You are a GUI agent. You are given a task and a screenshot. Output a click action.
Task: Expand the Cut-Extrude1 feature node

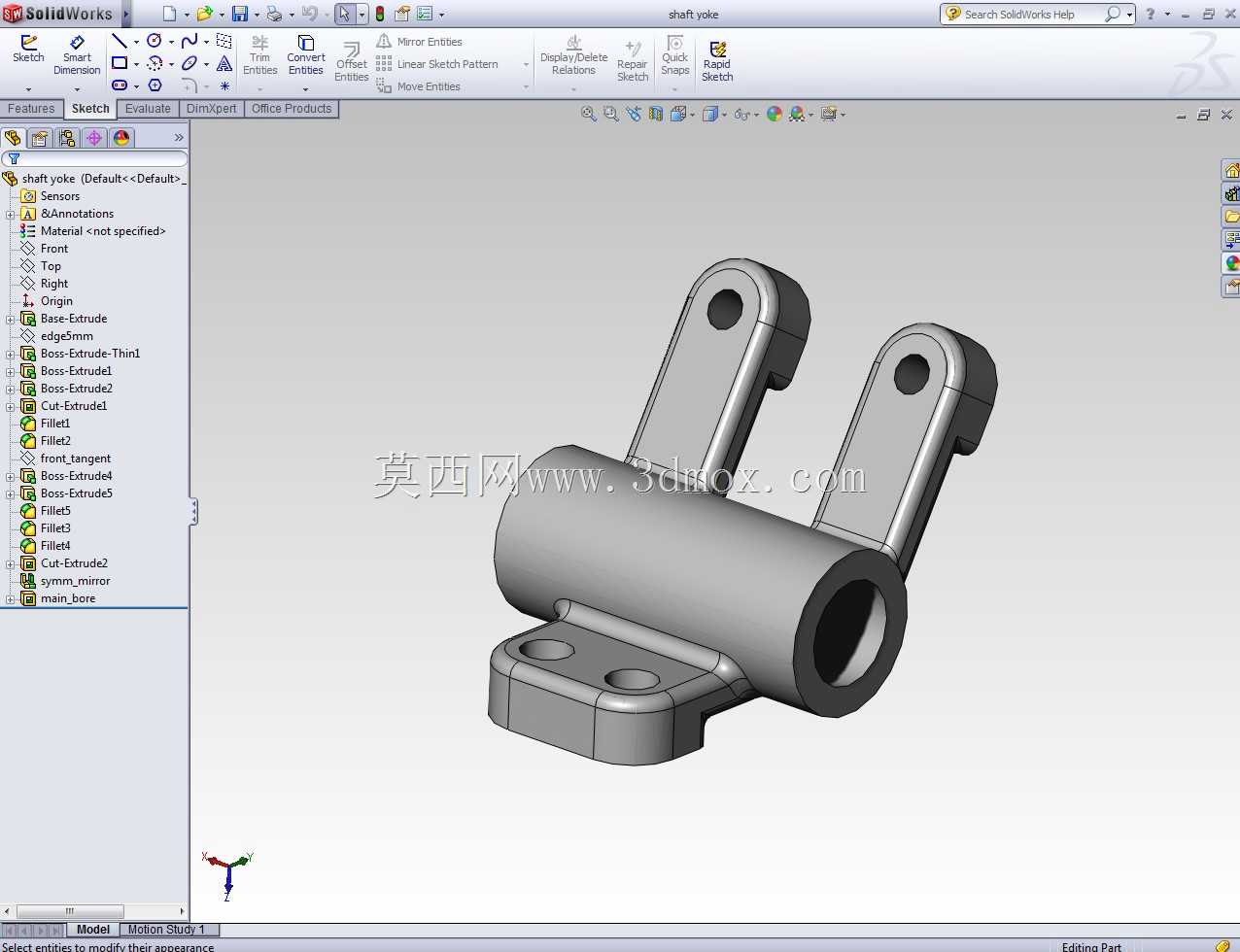(11, 406)
